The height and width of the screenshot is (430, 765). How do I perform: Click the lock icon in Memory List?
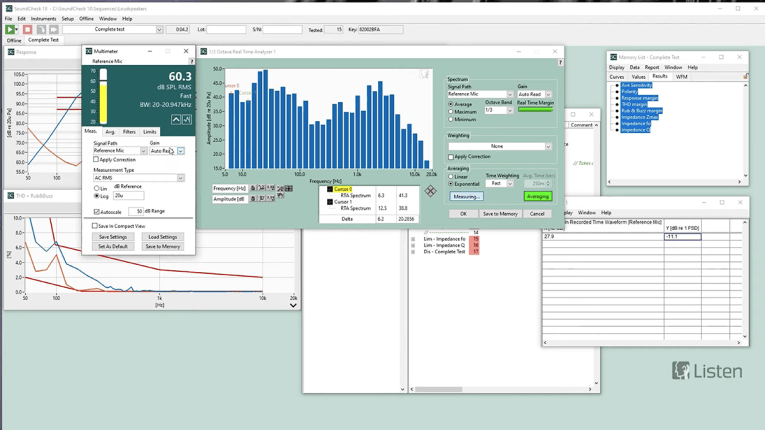(745, 76)
